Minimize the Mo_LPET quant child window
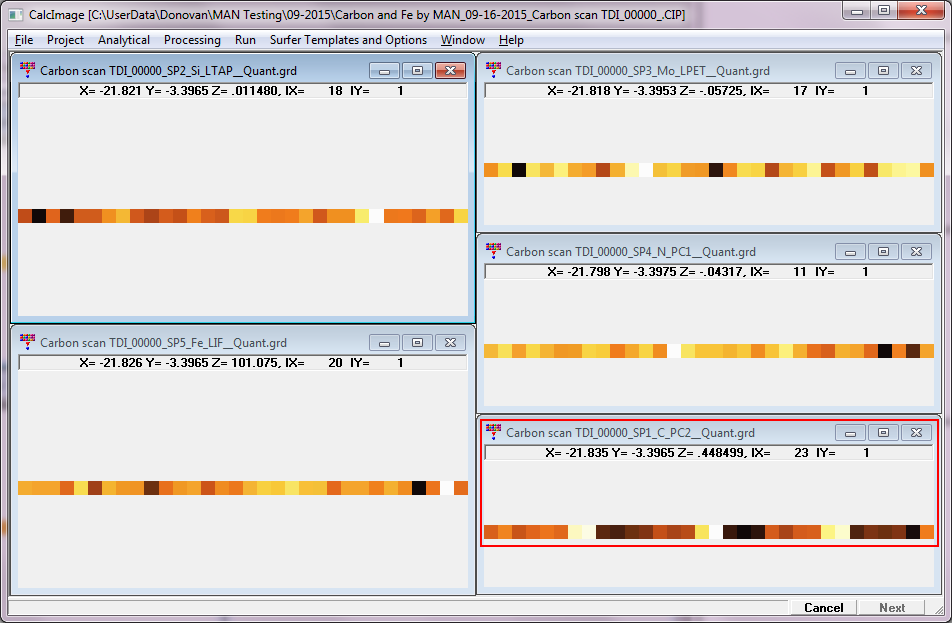The image size is (952, 623). click(x=850, y=71)
